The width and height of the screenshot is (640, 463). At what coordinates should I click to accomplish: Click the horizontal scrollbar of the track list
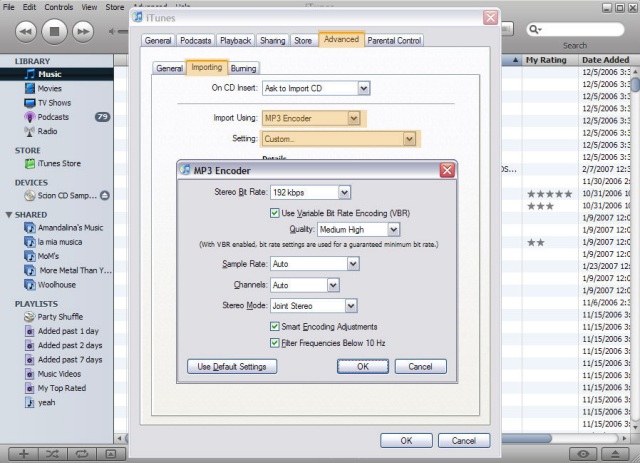[527, 439]
